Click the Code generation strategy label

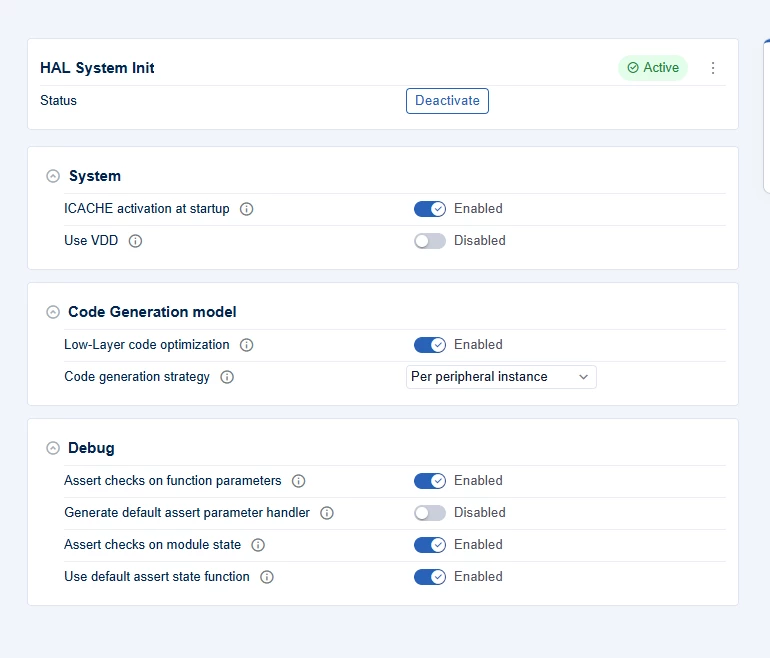(x=137, y=377)
